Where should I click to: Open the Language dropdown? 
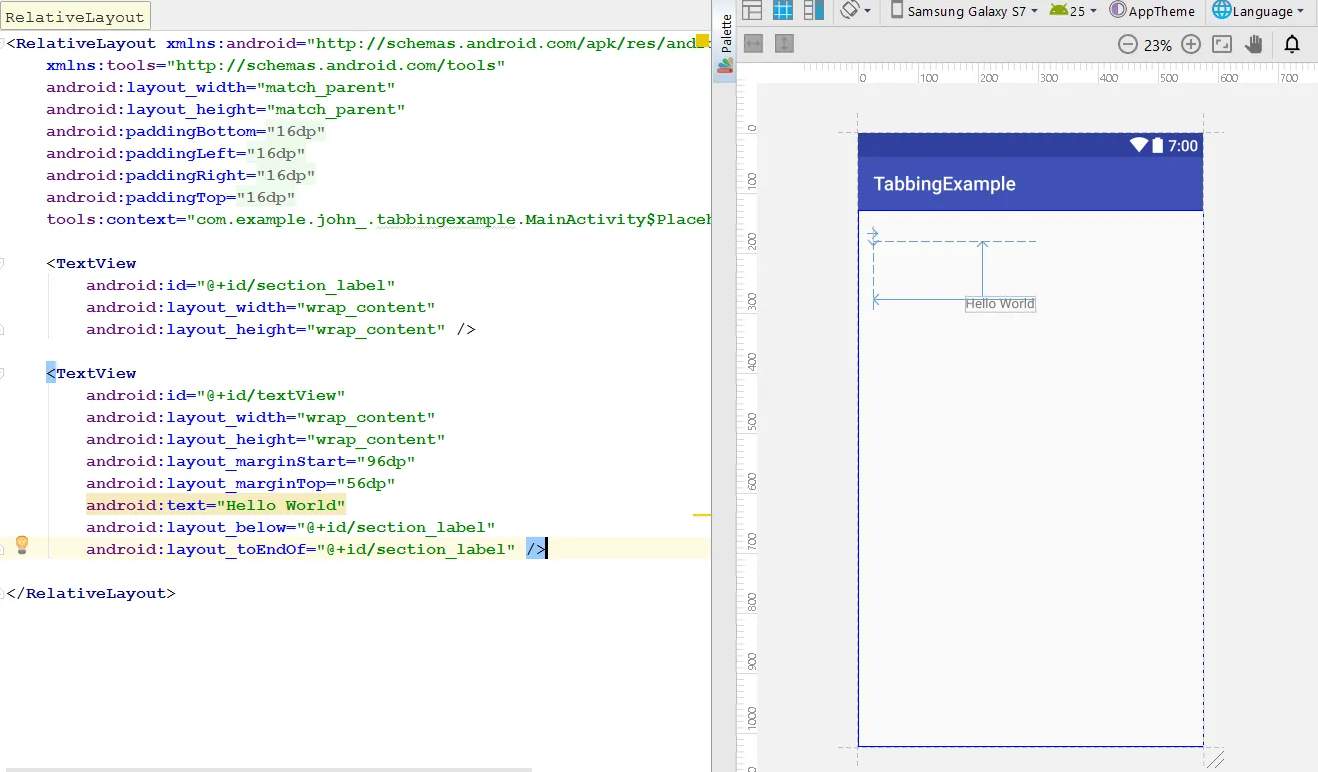pos(1258,11)
